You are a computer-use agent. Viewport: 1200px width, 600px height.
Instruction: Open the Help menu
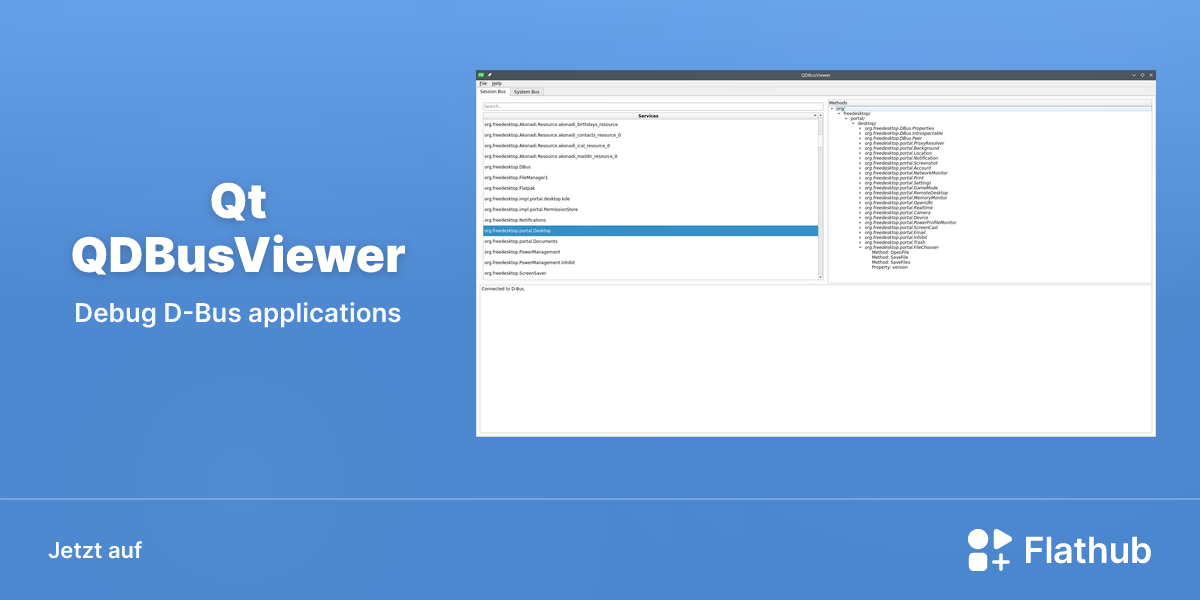(x=497, y=83)
